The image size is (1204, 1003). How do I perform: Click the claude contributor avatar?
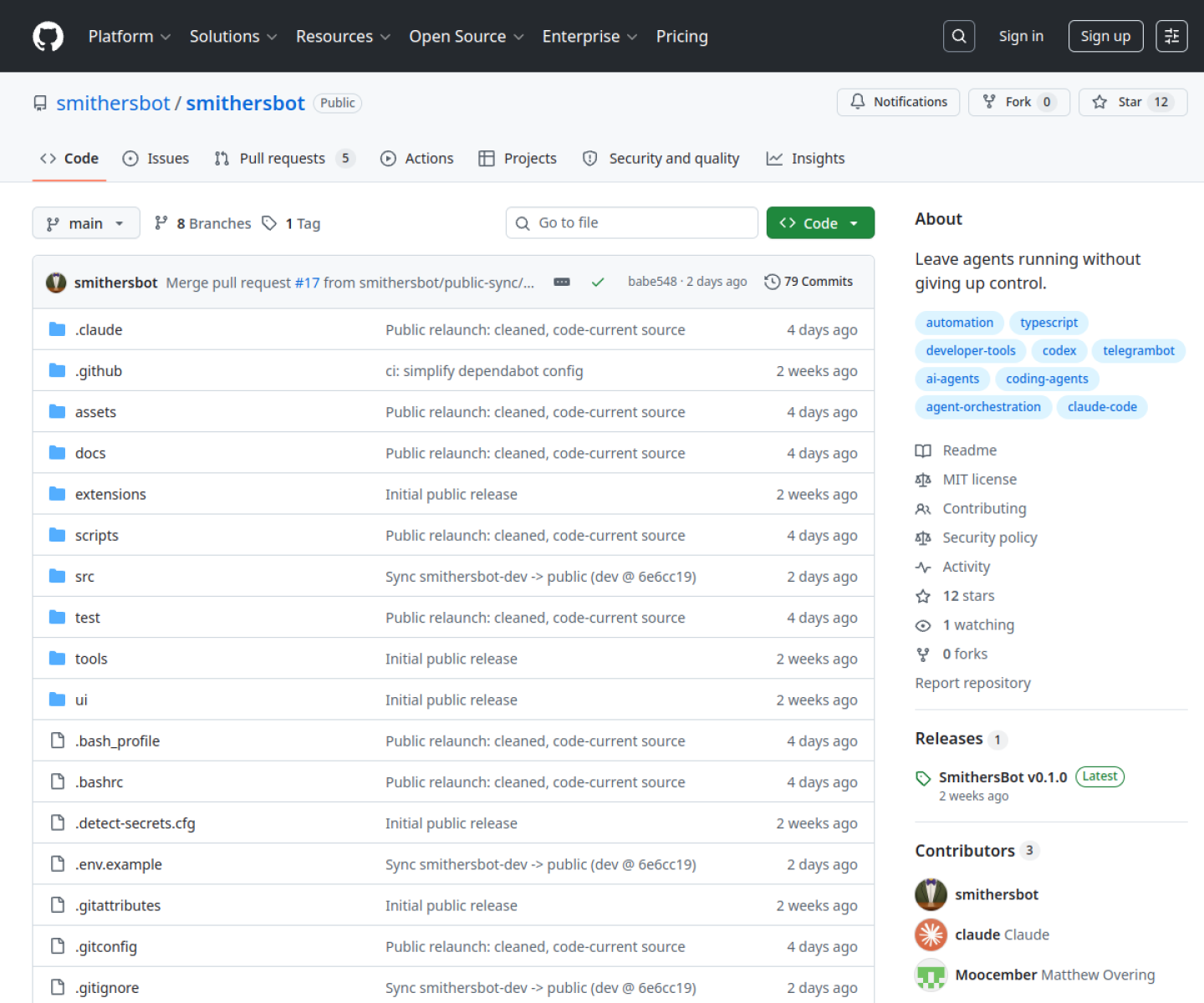(x=931, y=934)
